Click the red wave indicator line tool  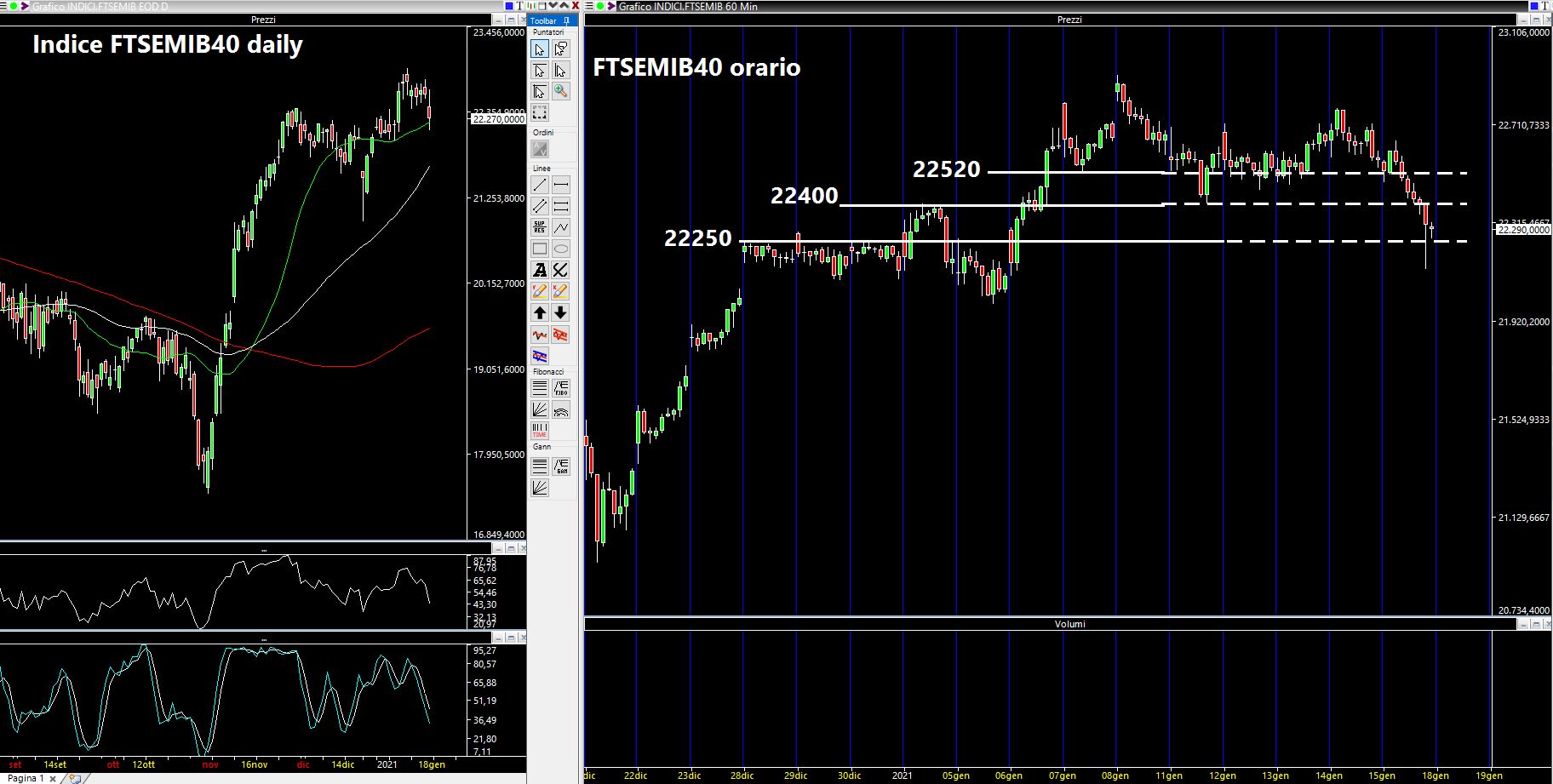click(x=540, y=335)
